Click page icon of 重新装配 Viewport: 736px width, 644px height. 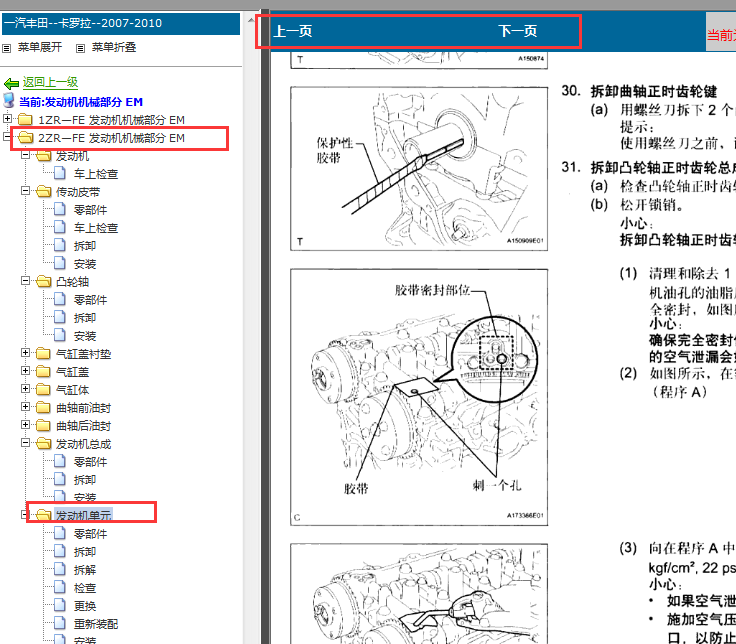60,623
